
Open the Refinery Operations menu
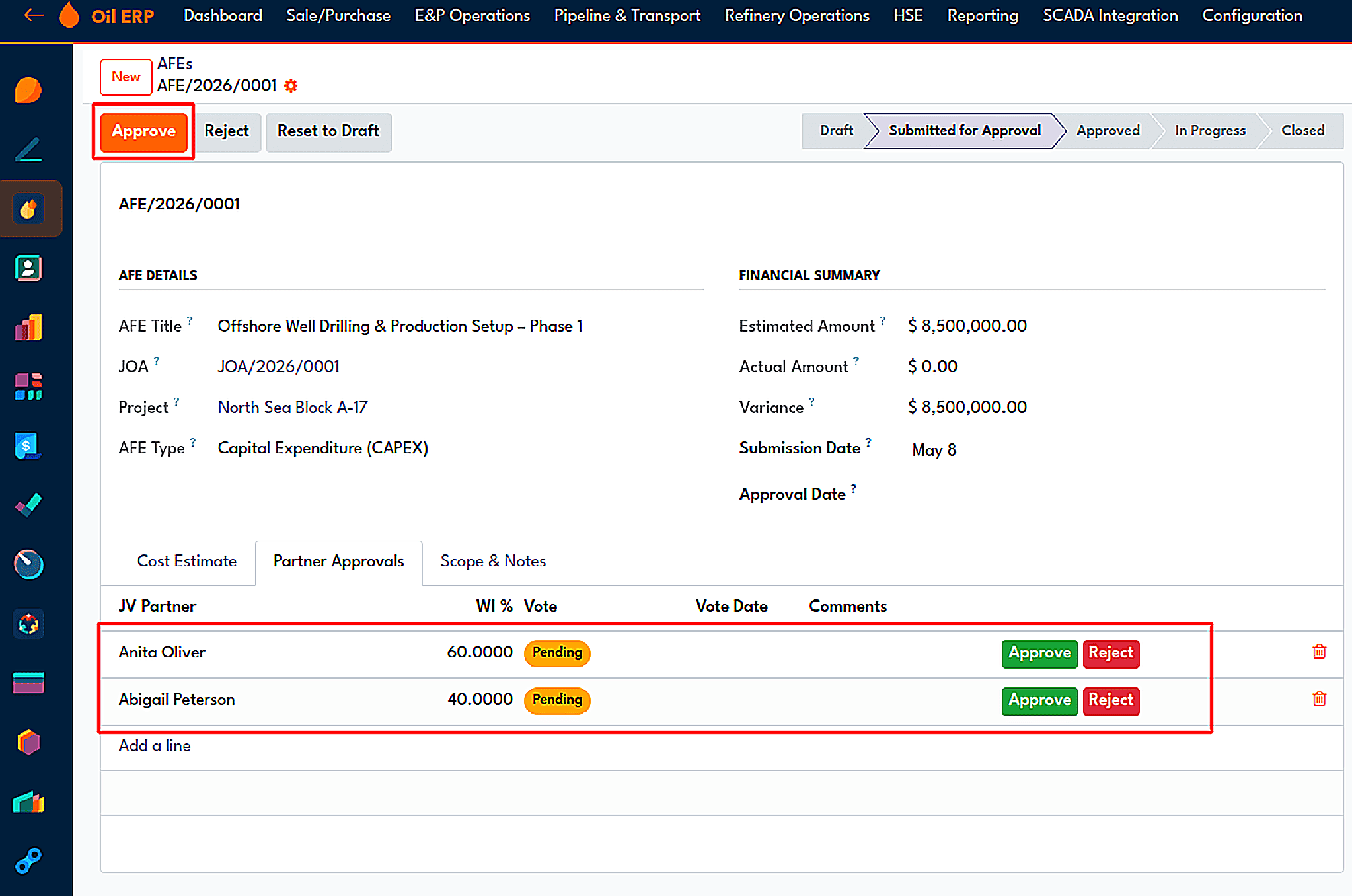click(797, 15)
